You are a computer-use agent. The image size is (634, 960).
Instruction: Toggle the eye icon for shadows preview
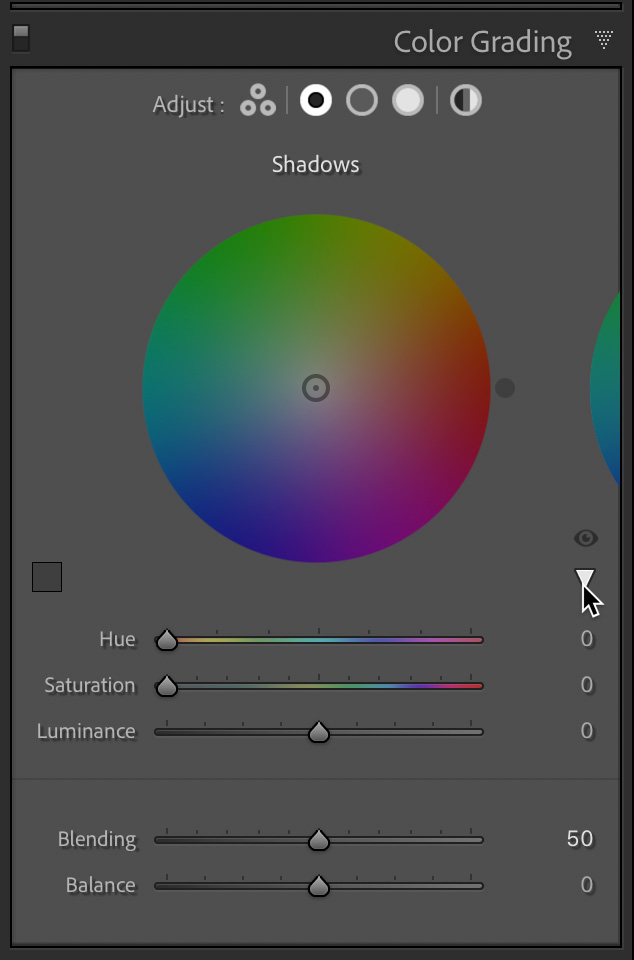pyautogui.click(x=586, y=539)
